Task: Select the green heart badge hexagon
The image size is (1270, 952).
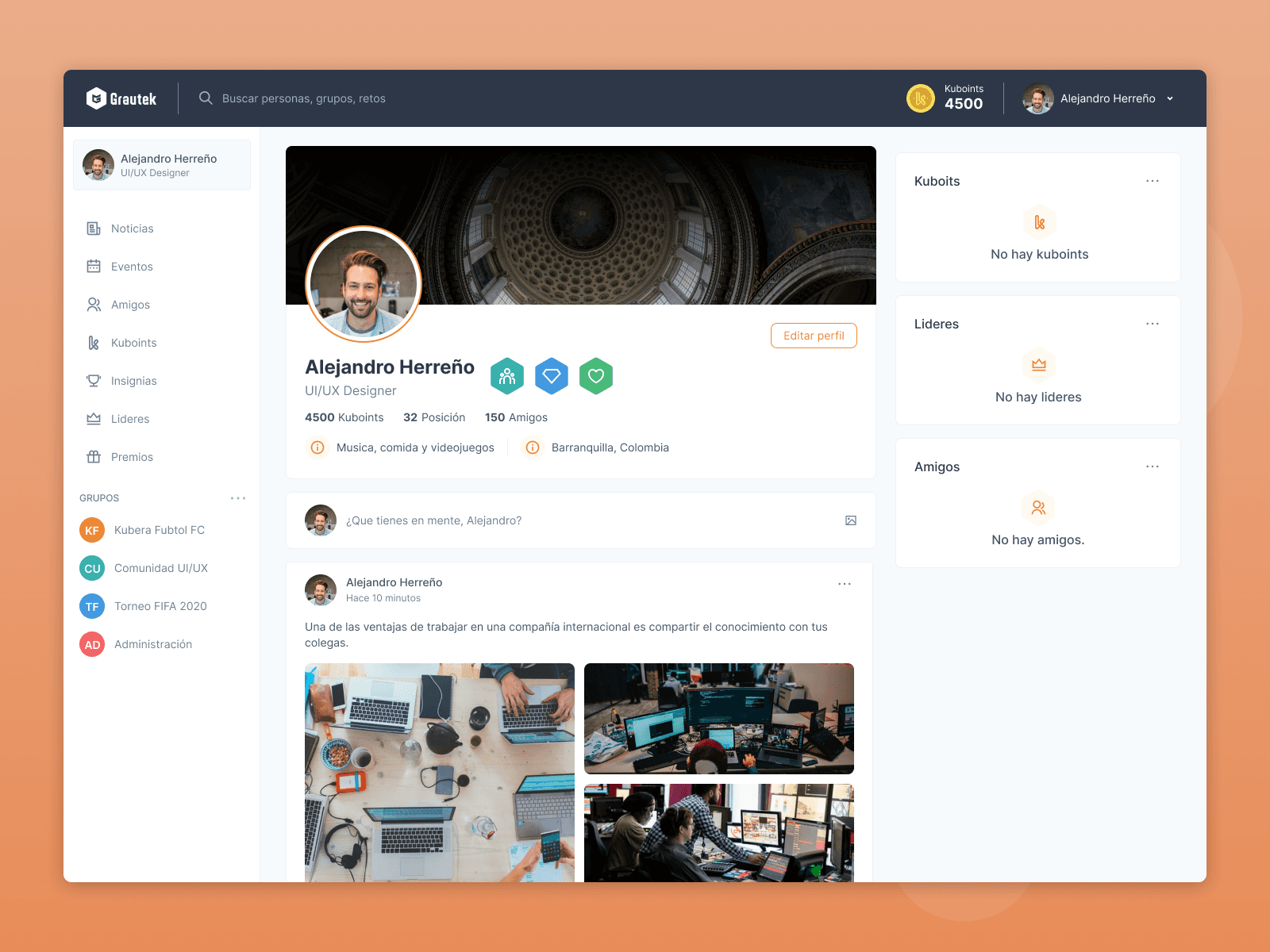Action: (x=596, y=376)
